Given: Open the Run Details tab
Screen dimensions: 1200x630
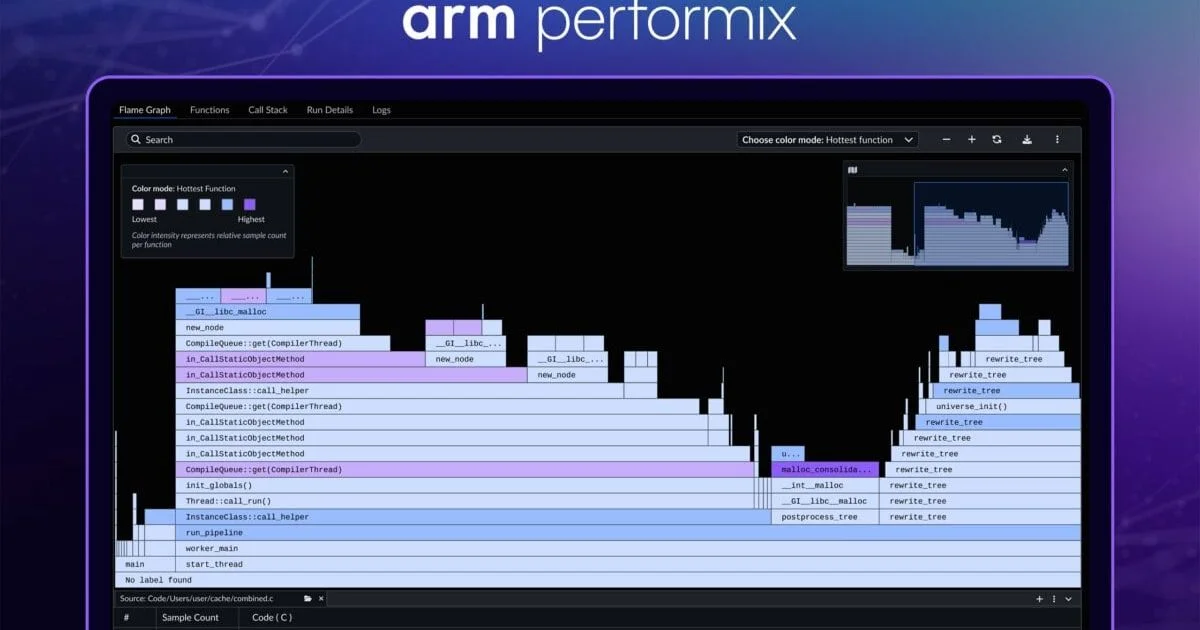Looking at the screenshot, I should (x=330, y=110).
